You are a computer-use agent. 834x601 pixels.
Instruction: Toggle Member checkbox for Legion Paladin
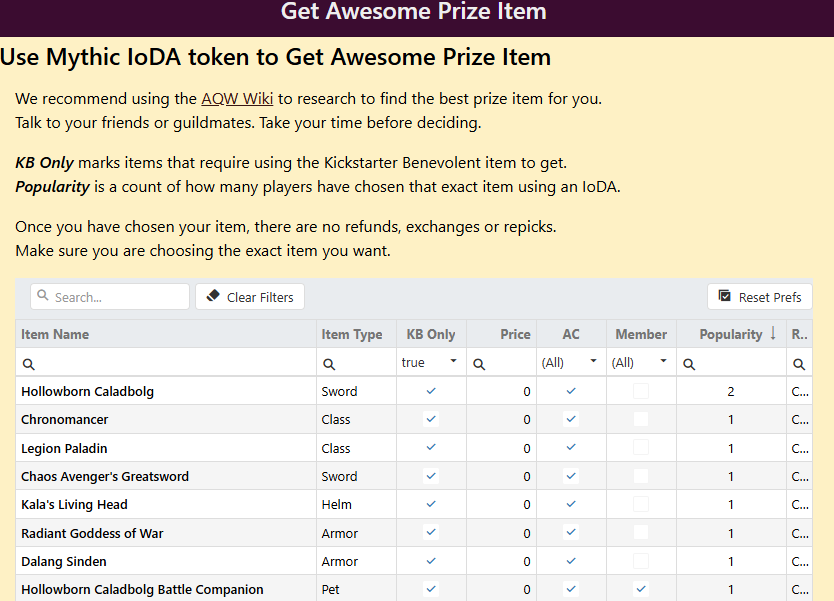click(x=641, y=447)
